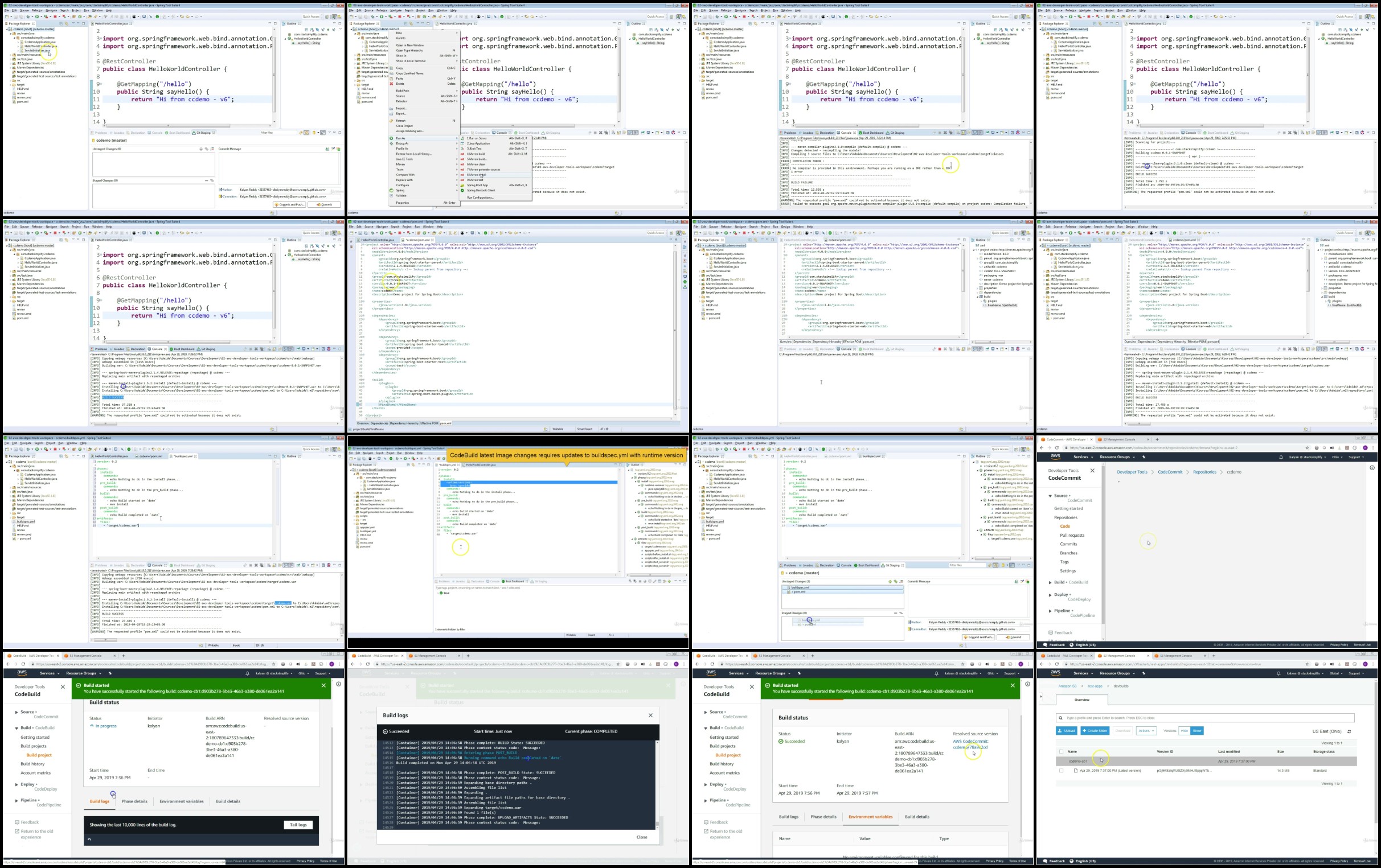This screenshot has width=1381, height=868.
Task: Follow rest-apps breadcrumb in S3 window
Action: [1095, 686]
